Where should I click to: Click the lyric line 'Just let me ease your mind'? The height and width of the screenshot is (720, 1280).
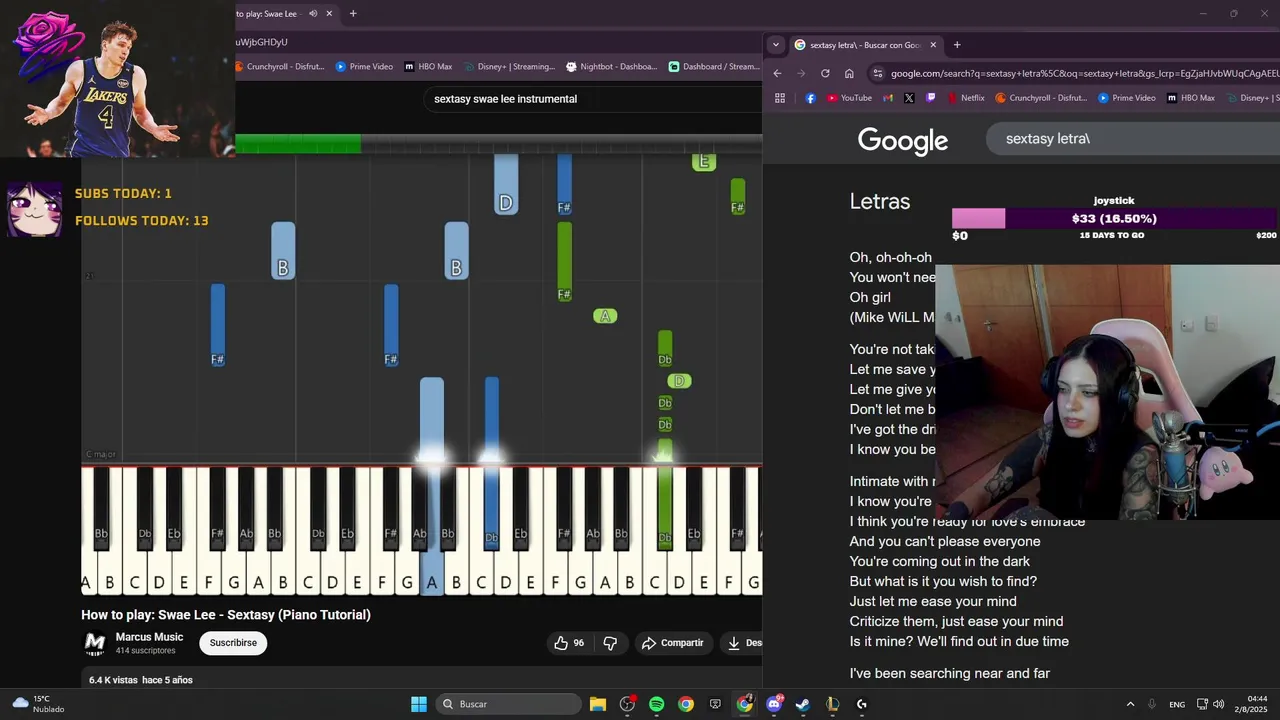tap(933, 601)
